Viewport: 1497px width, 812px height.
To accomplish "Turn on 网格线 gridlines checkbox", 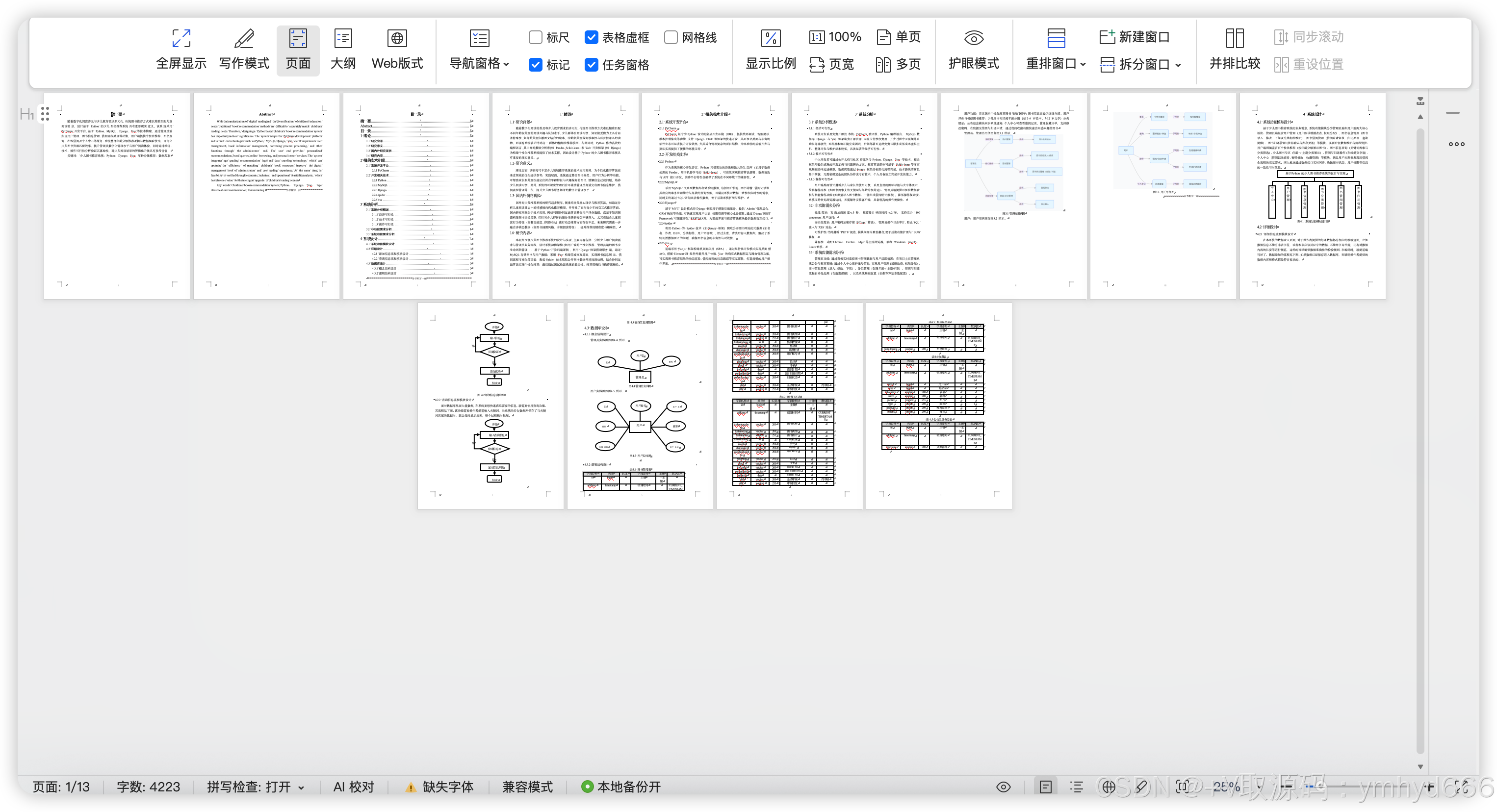I will [x=671, y=37].
